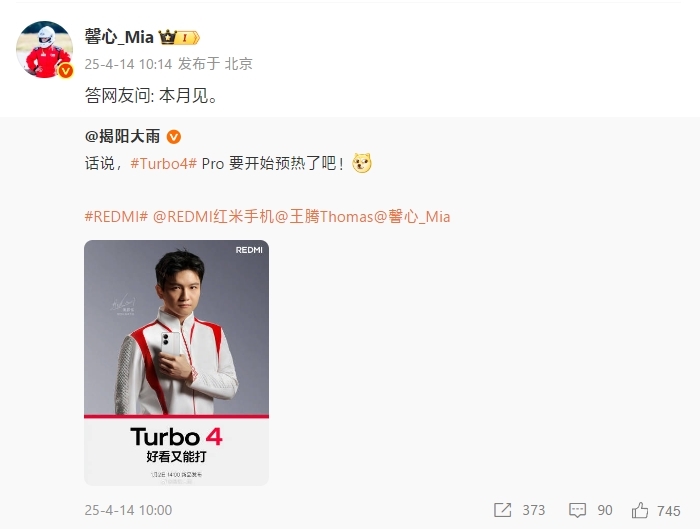
Task: Open comments via the comment bubble icon
Action: pyautogui.click(x=577, y=510)
